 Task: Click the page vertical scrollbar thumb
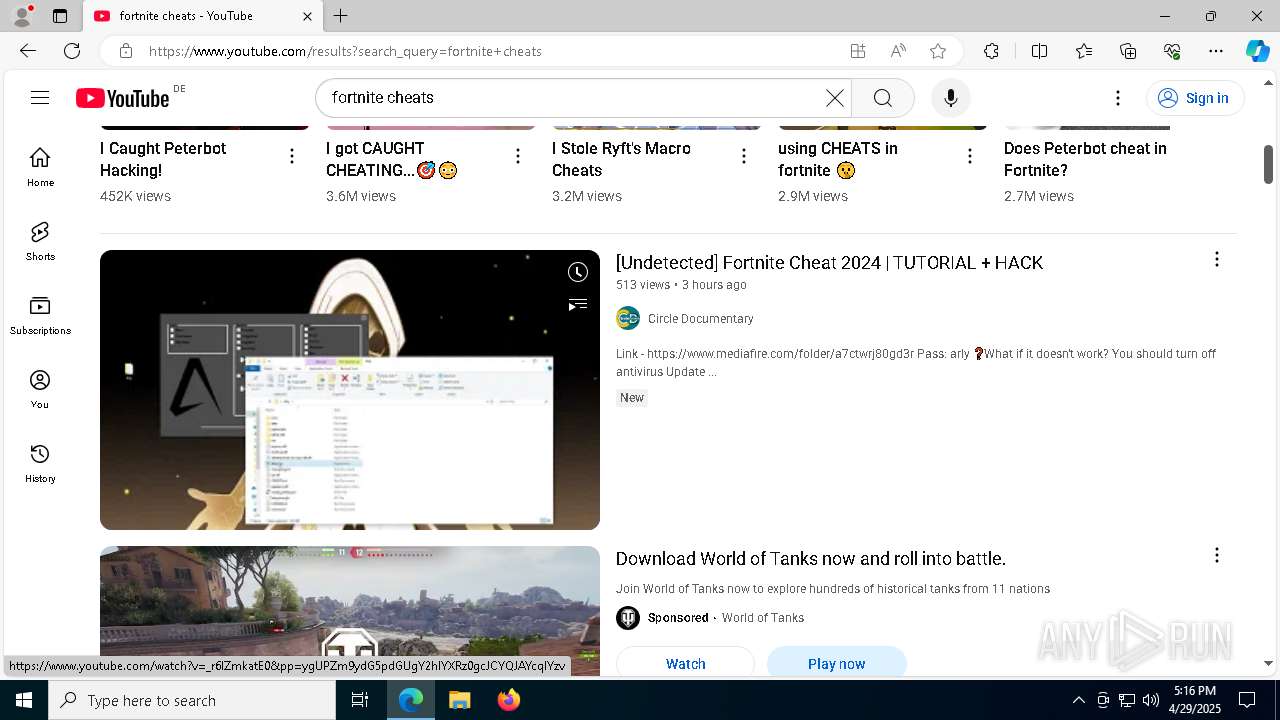[x=1268, y=164]
